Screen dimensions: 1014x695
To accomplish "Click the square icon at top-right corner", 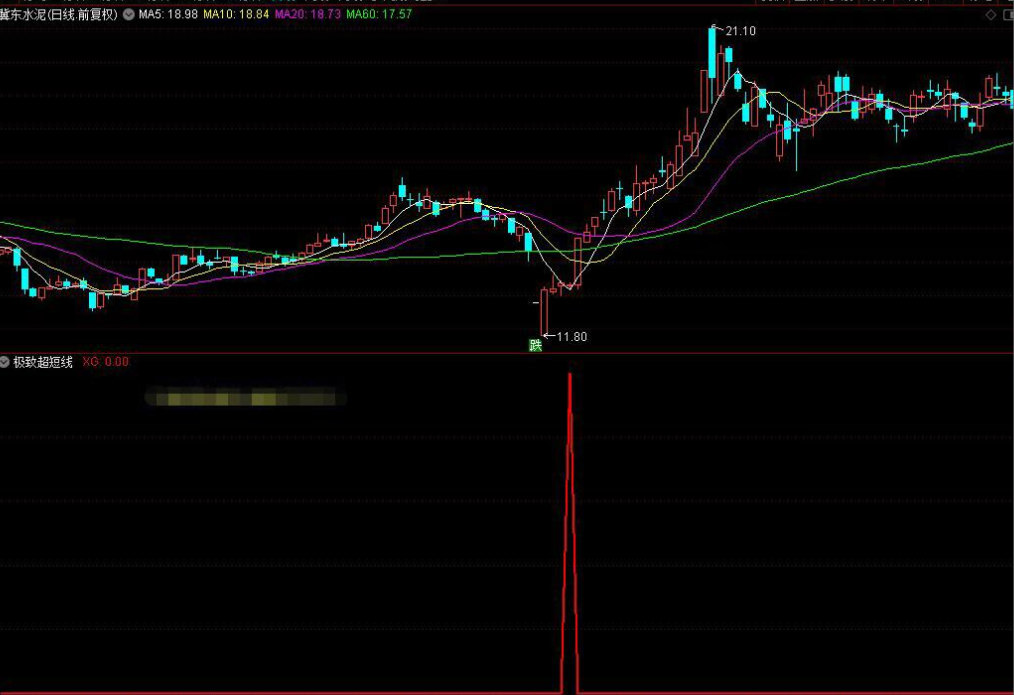I will tap(1006, 15).
